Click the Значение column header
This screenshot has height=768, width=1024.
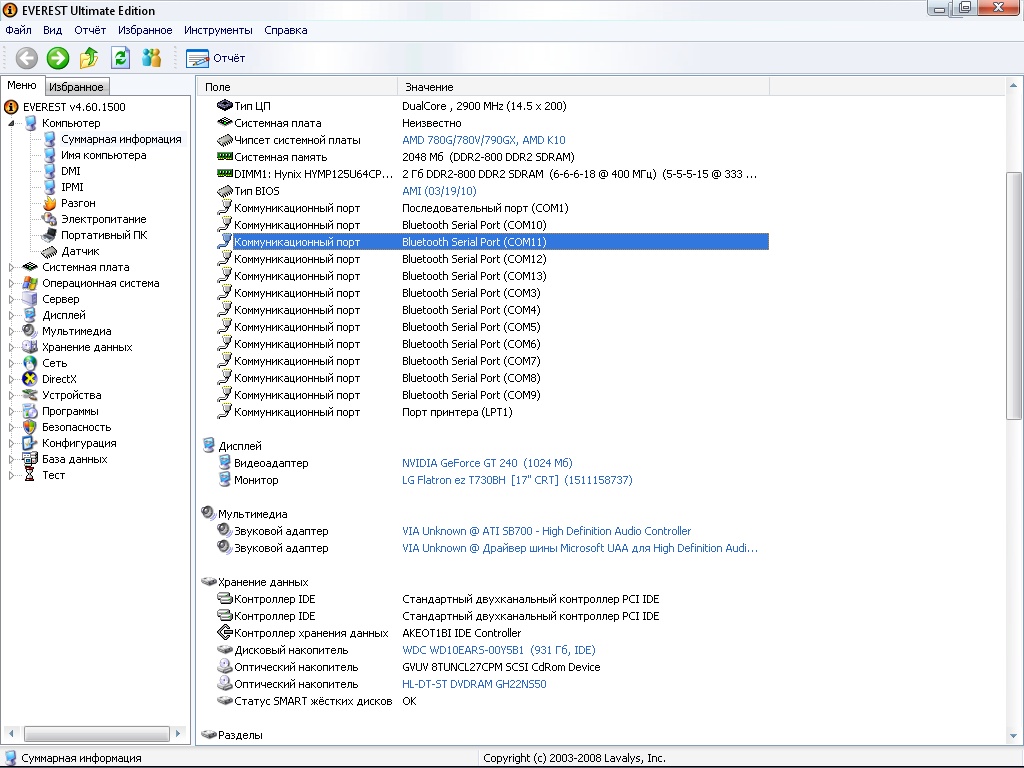pyautogui.click(x=583, y=87)
